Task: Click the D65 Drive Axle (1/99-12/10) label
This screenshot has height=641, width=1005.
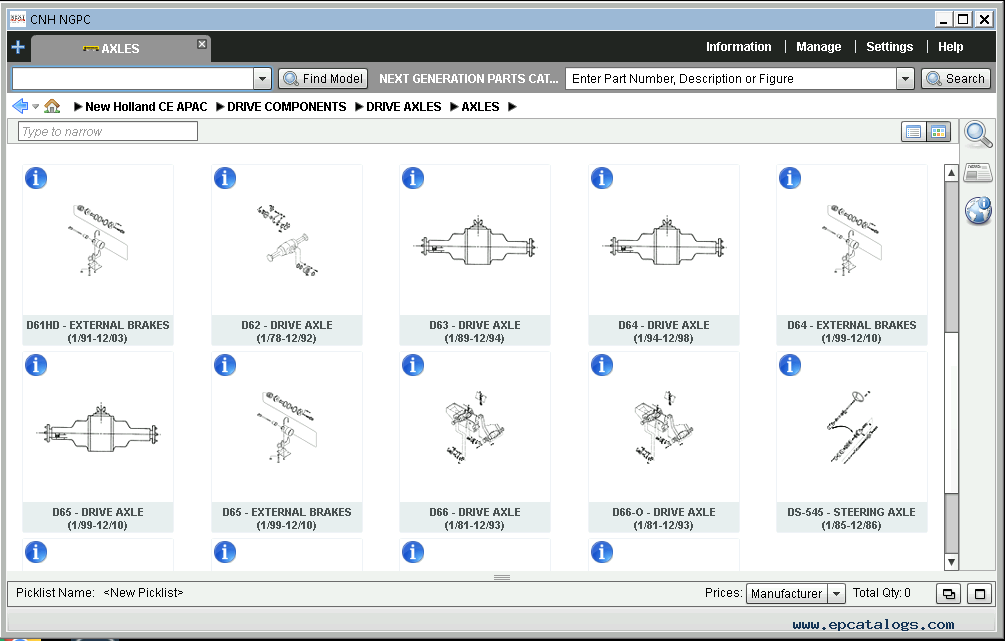Action: click(98, 518)
